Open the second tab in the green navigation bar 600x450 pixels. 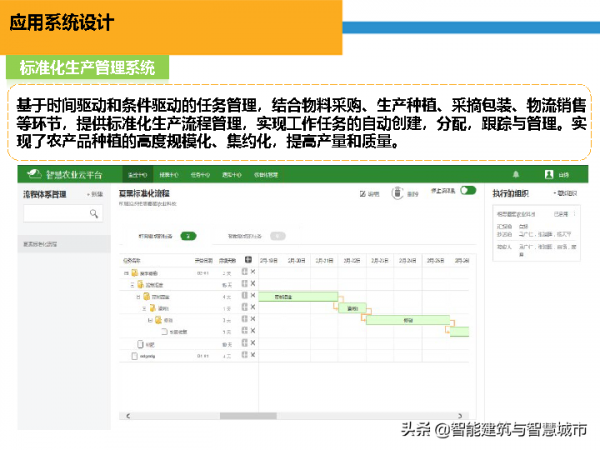(x=169, y=175)
